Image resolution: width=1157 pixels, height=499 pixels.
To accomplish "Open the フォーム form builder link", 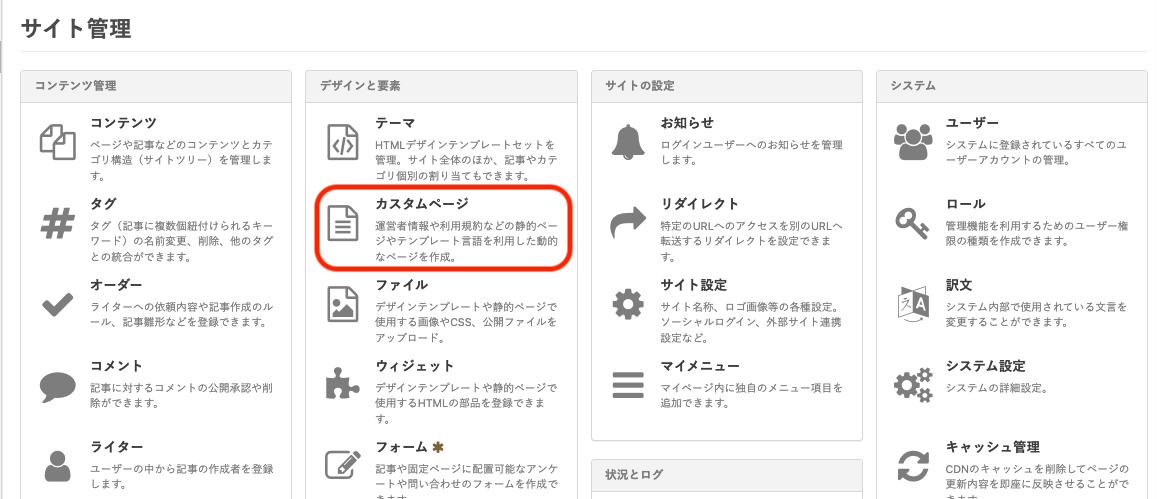I will pyautogui.click(x=401, y=447).
